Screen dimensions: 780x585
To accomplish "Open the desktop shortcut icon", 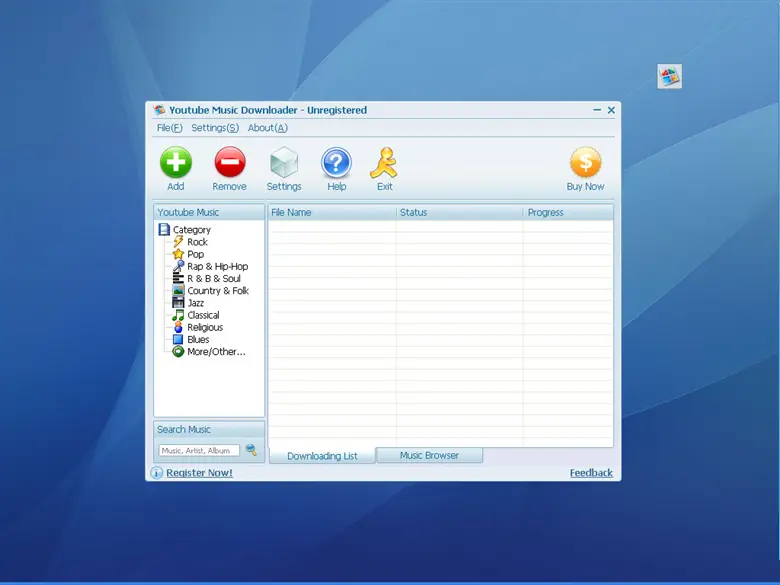I will coord(669,76).
